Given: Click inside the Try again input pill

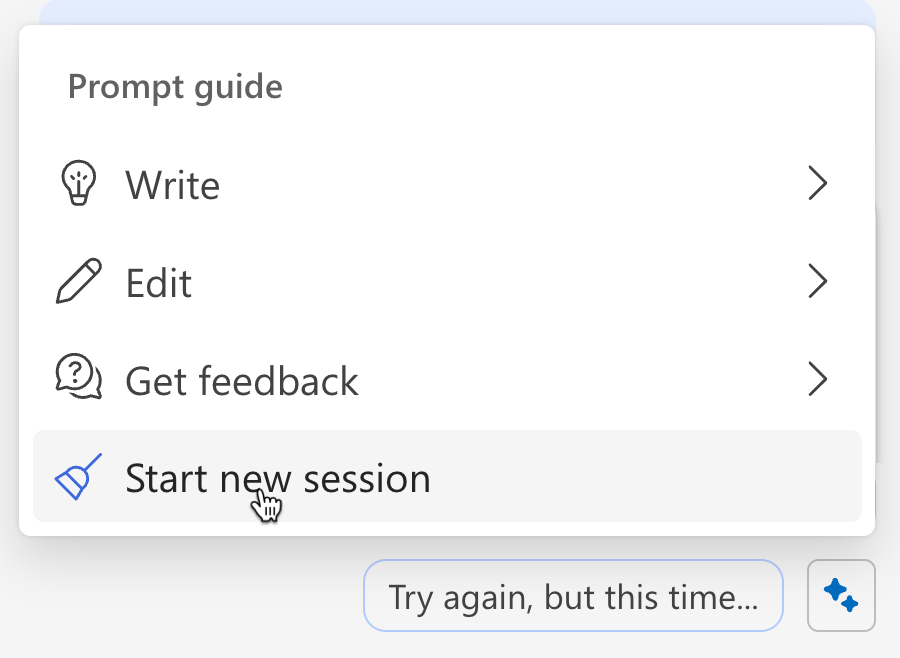Looking at the screenshot, I should [x=573, y=595].
